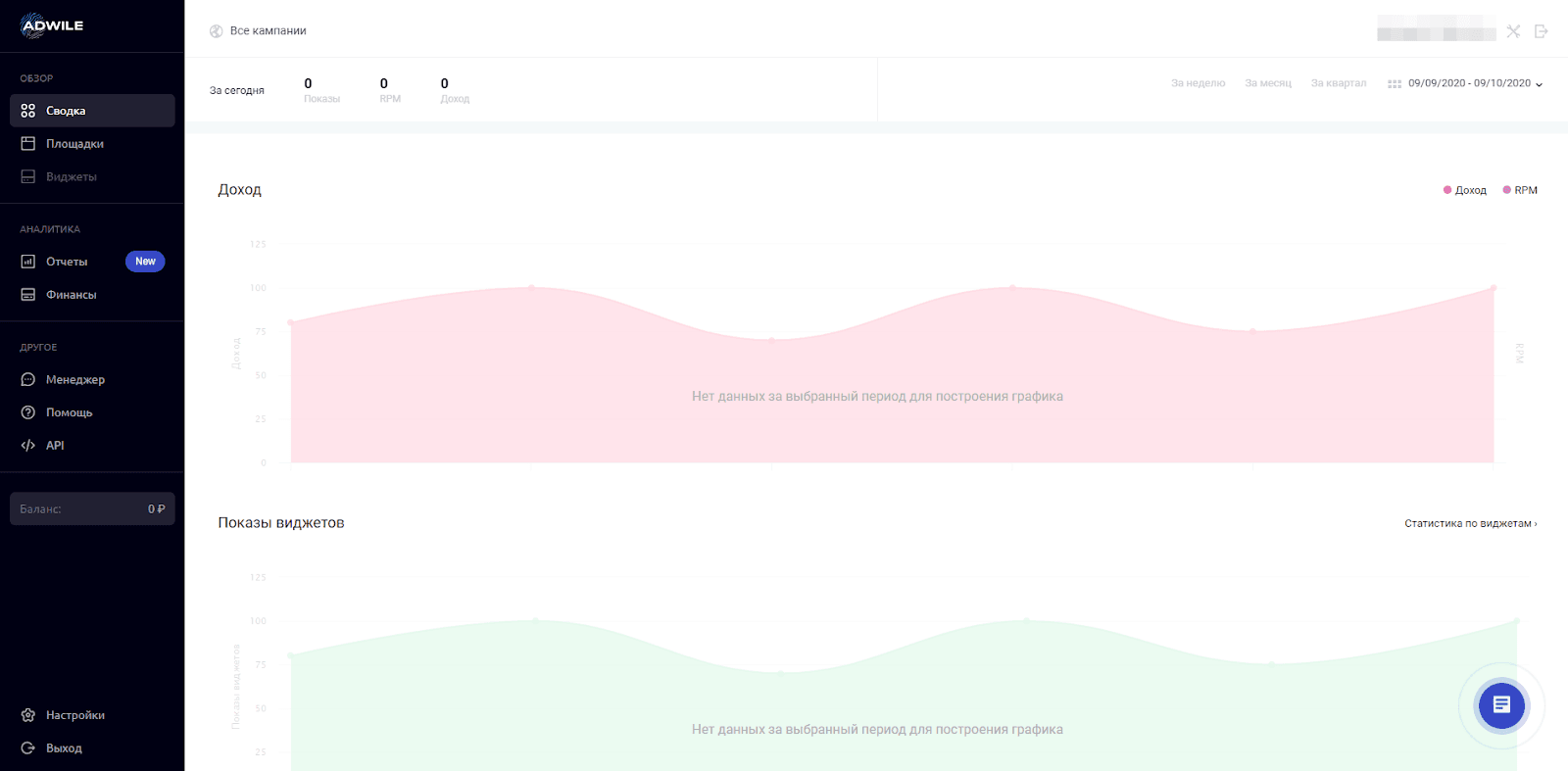Open Финансы section

[x=71, y=295]
